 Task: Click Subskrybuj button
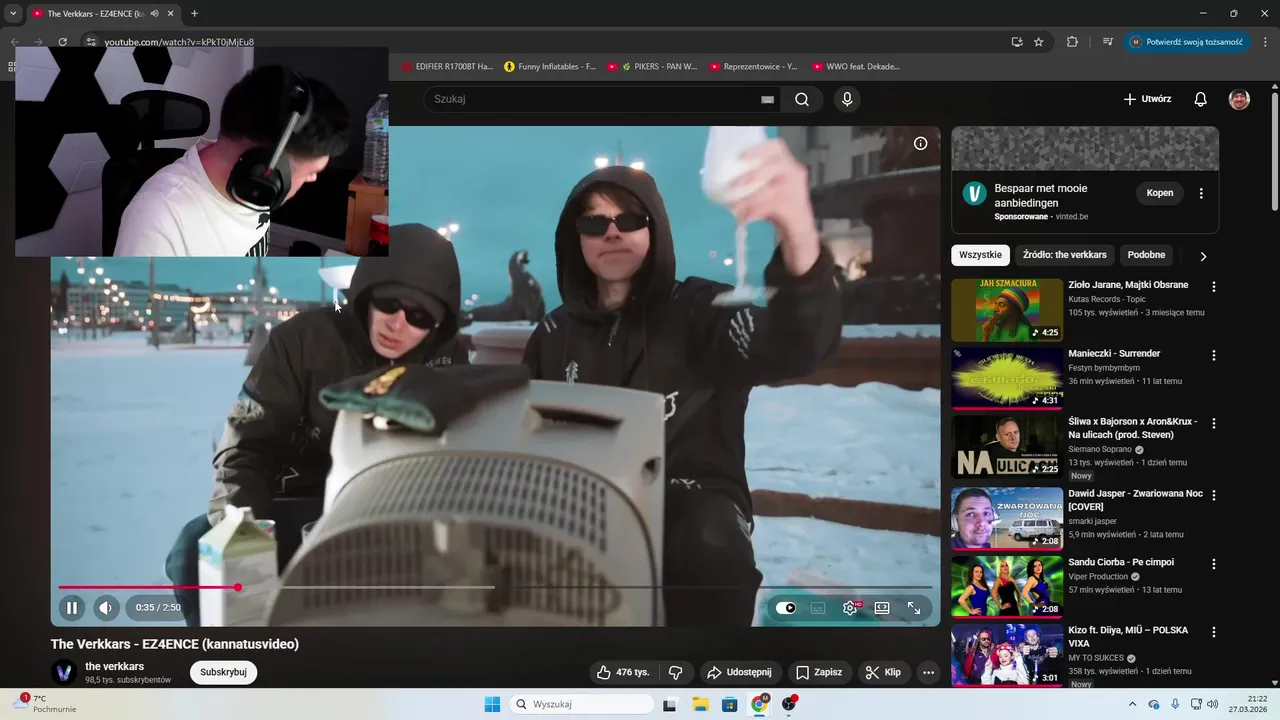[223, 672]
